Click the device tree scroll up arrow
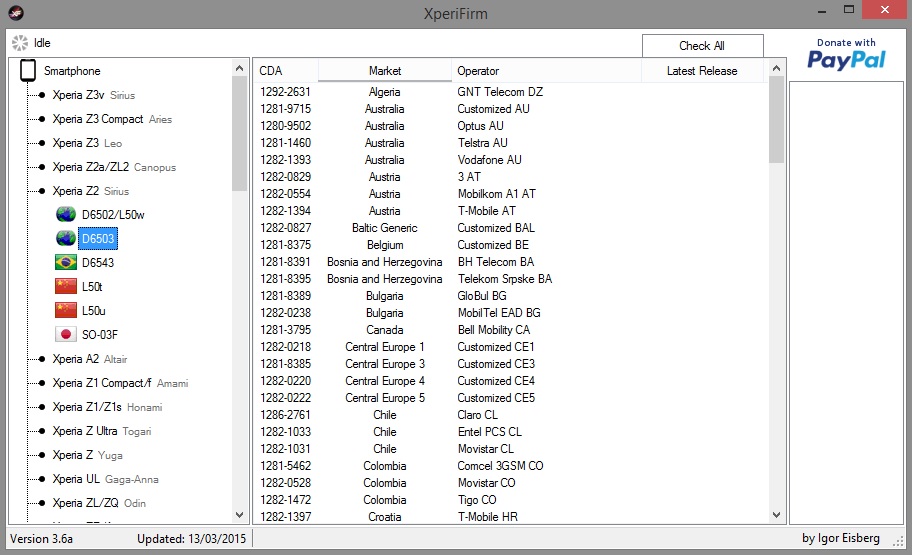 pyautogui.click(x=239, y=68)
